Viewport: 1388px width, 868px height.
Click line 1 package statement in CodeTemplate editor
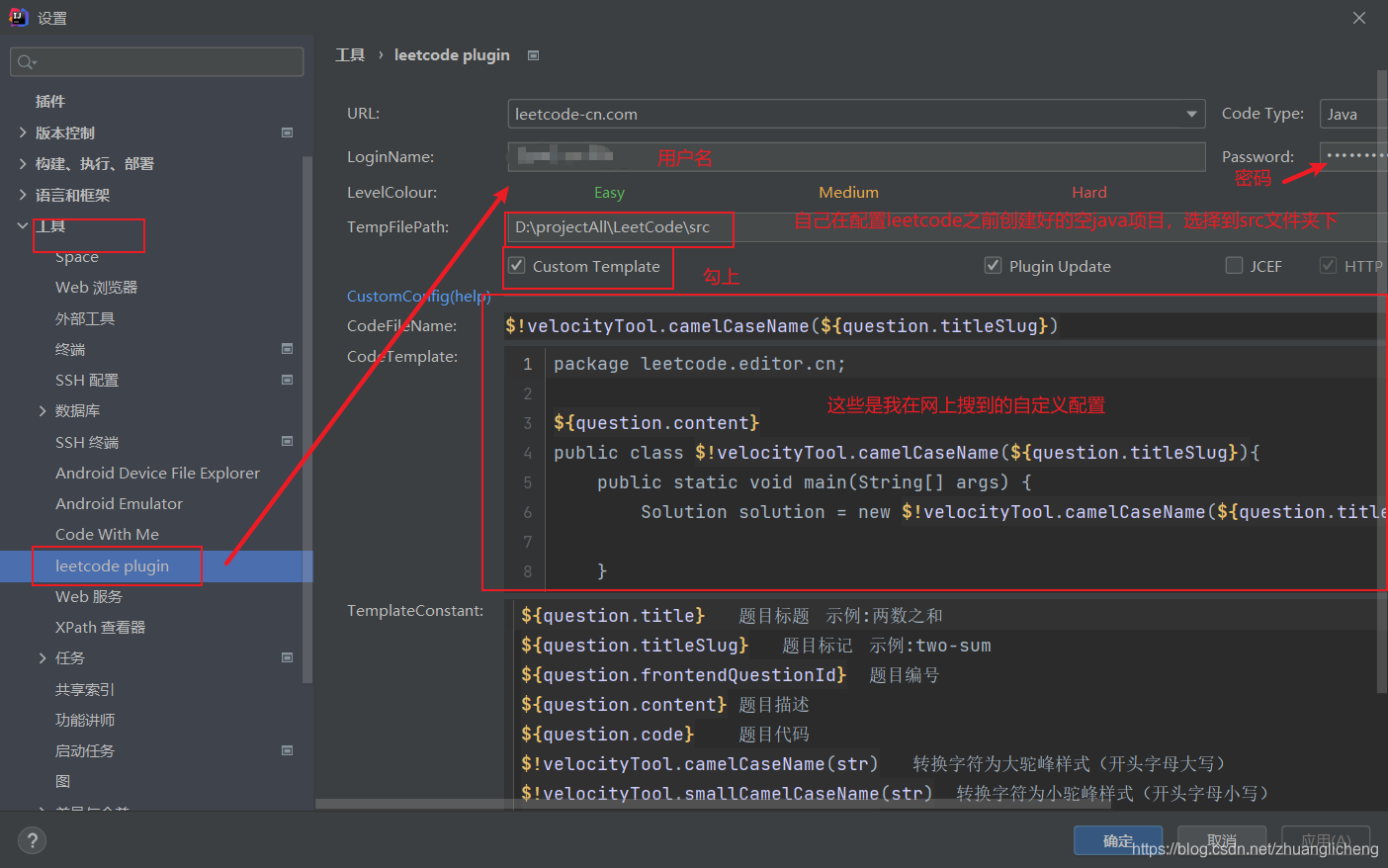[699, 364]
